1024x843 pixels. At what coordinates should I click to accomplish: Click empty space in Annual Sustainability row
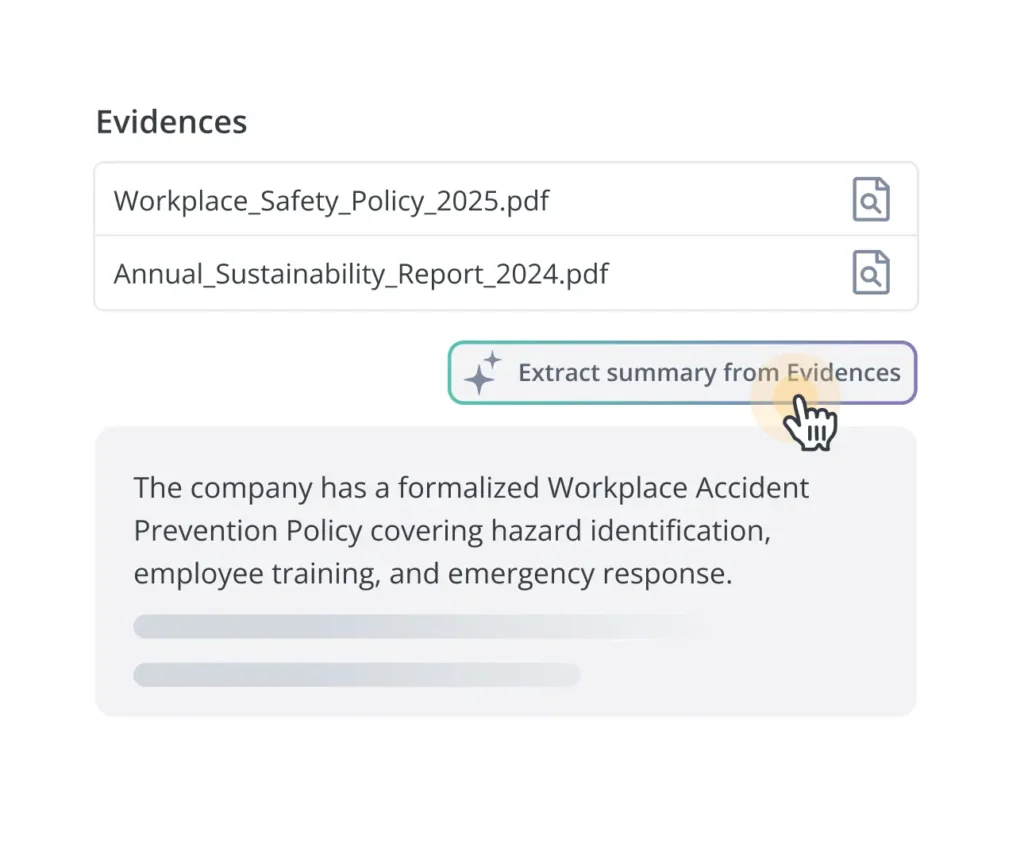tap(730, 273)
